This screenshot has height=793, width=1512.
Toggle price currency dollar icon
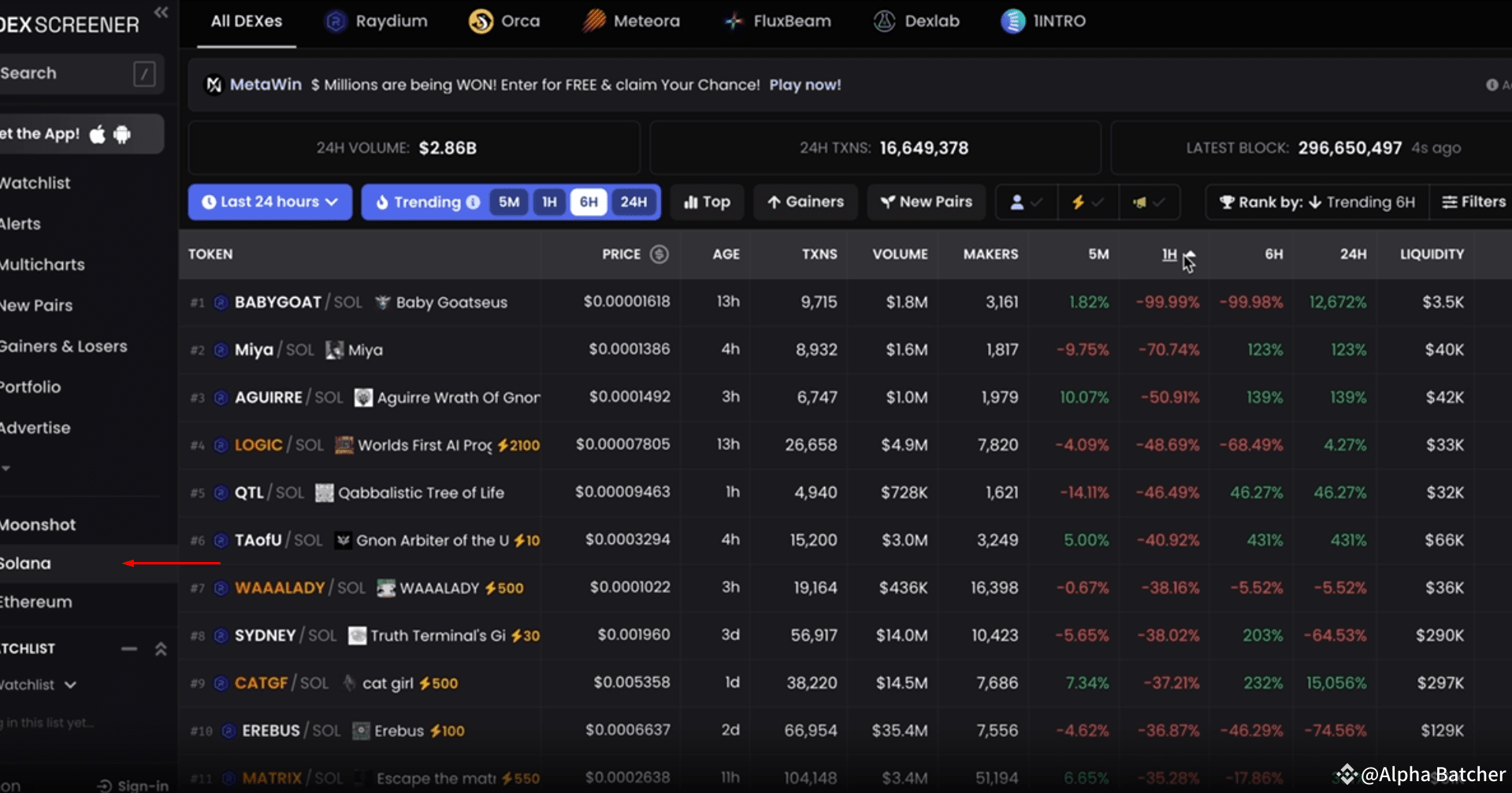coord(659,254)
